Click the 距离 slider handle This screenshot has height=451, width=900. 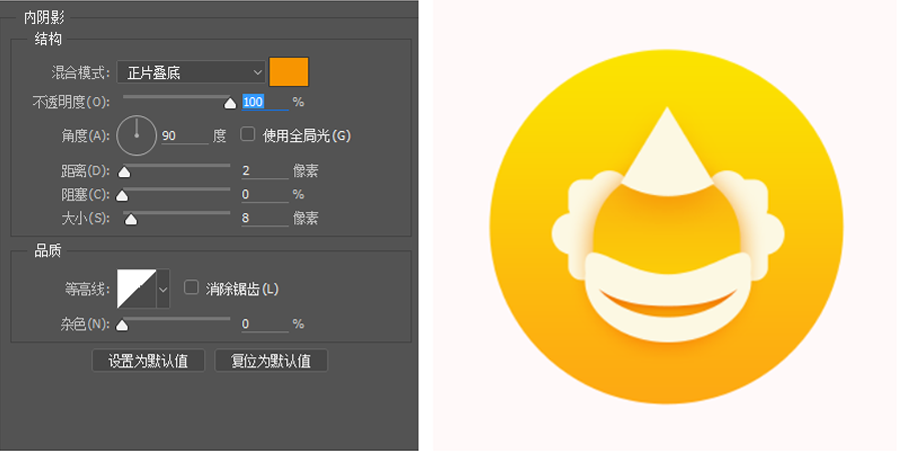click(x=124, y=172)
